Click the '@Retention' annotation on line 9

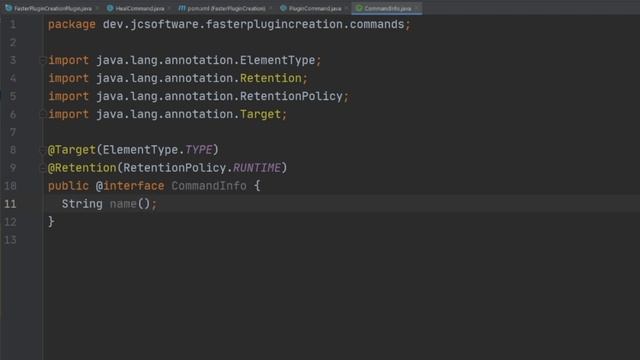coord(82,168)
